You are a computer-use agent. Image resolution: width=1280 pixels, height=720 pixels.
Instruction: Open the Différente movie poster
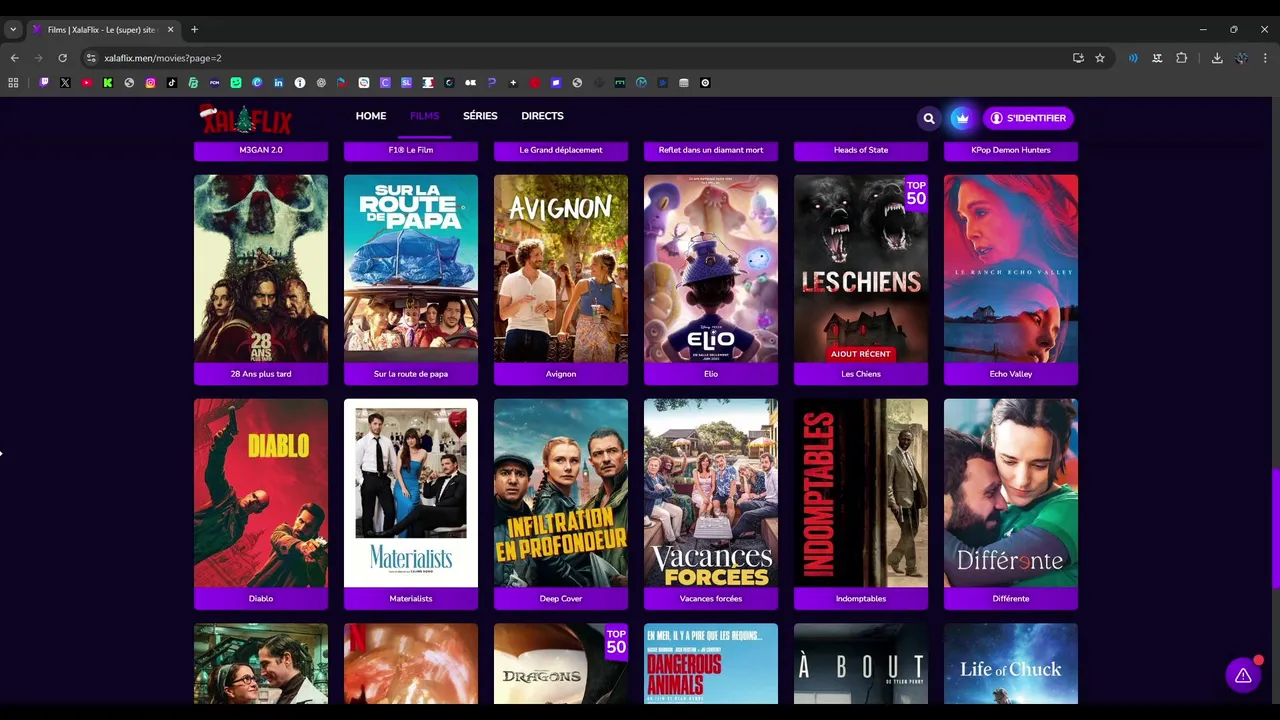click(1011, 493)
